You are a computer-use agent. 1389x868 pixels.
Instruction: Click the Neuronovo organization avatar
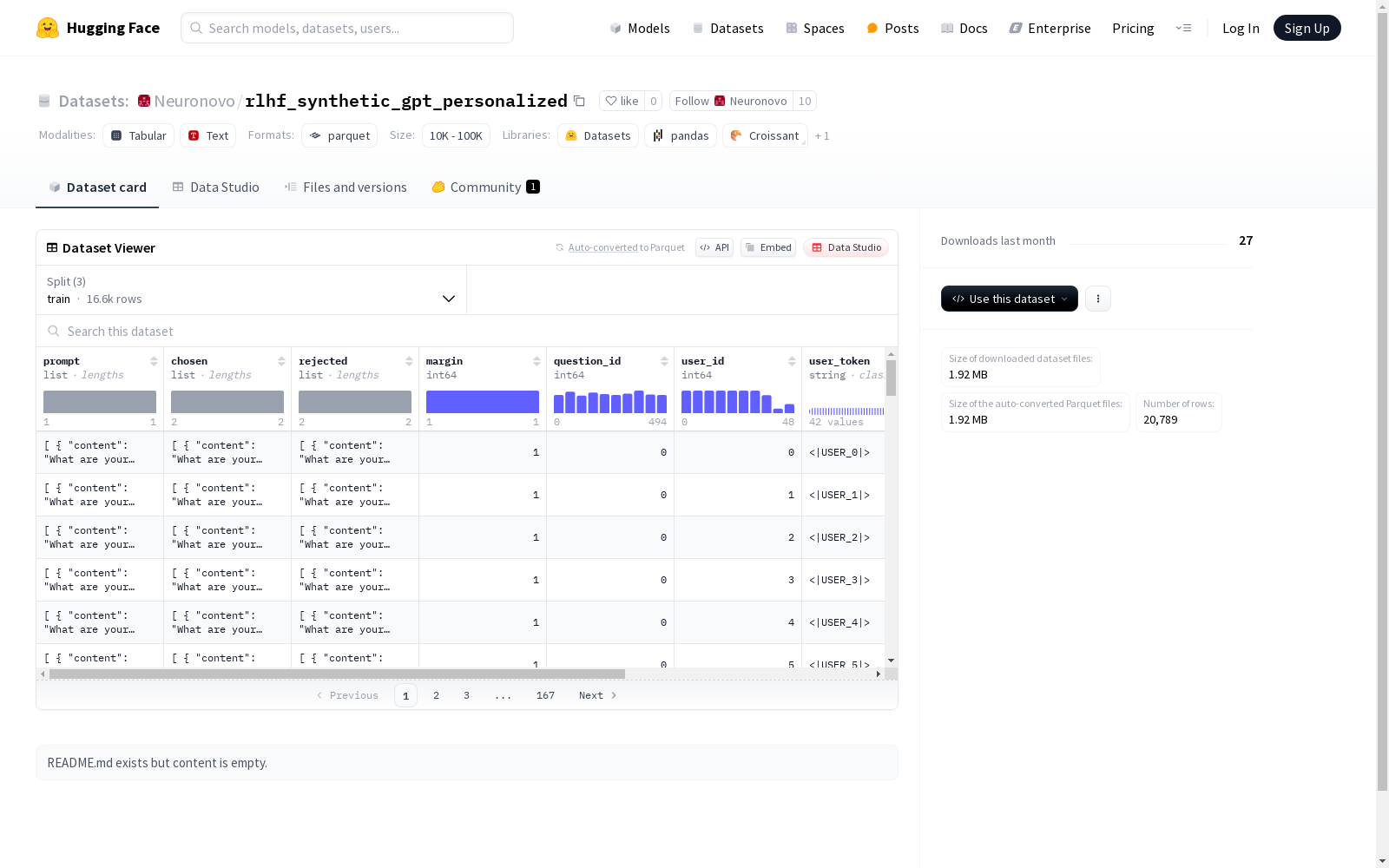[144, 101]
